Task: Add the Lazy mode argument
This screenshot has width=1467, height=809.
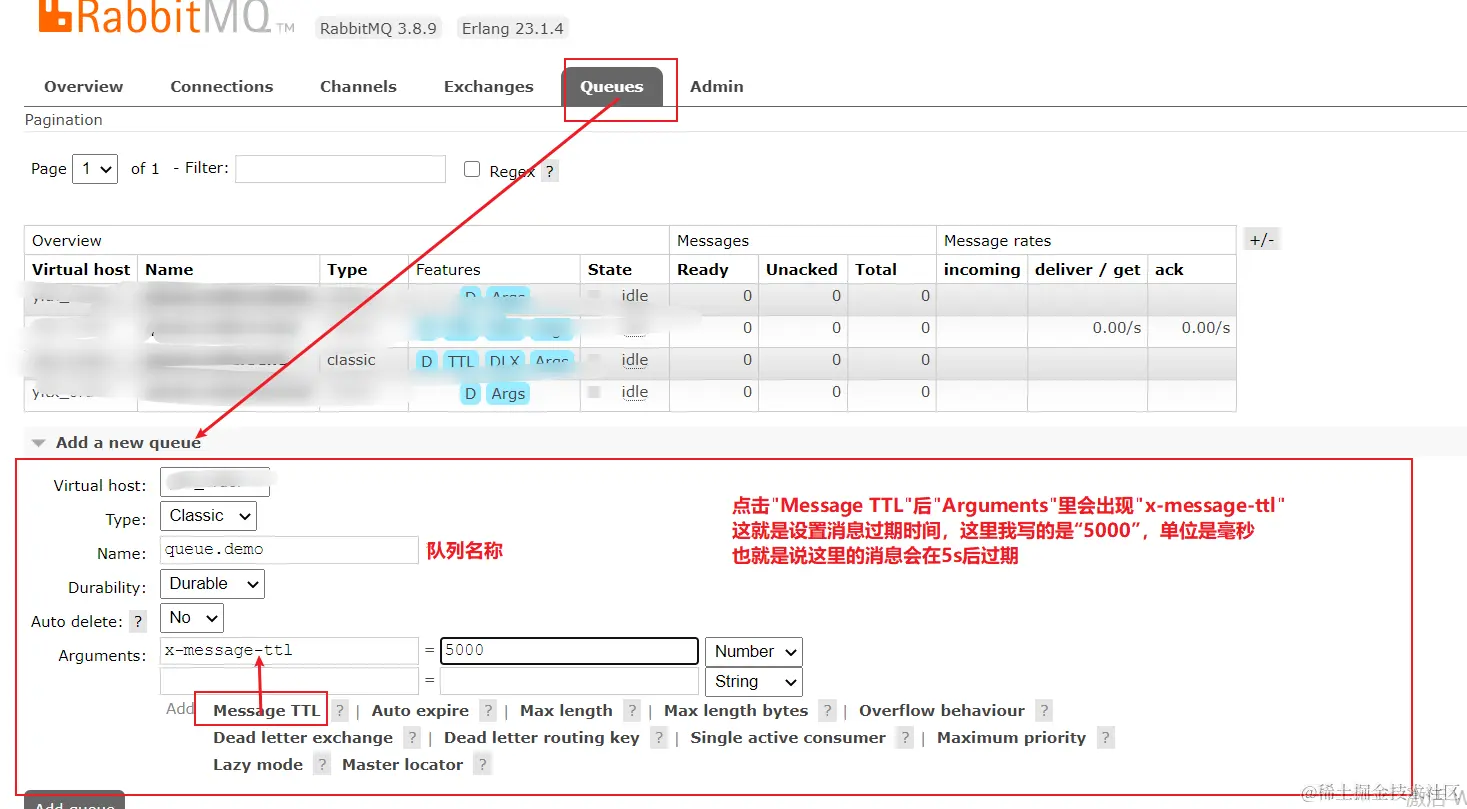Action: point(258,764)
